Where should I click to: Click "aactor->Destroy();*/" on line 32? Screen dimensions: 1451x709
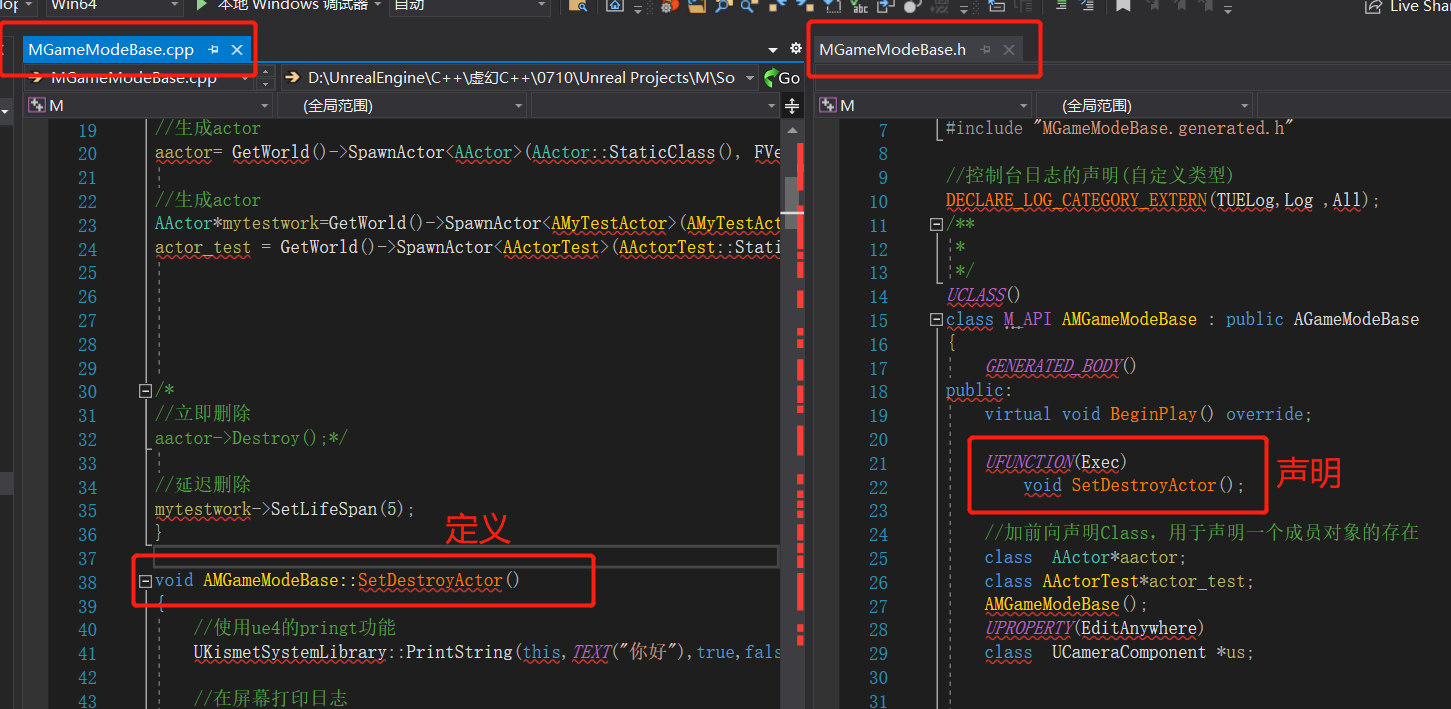(251, 438)
